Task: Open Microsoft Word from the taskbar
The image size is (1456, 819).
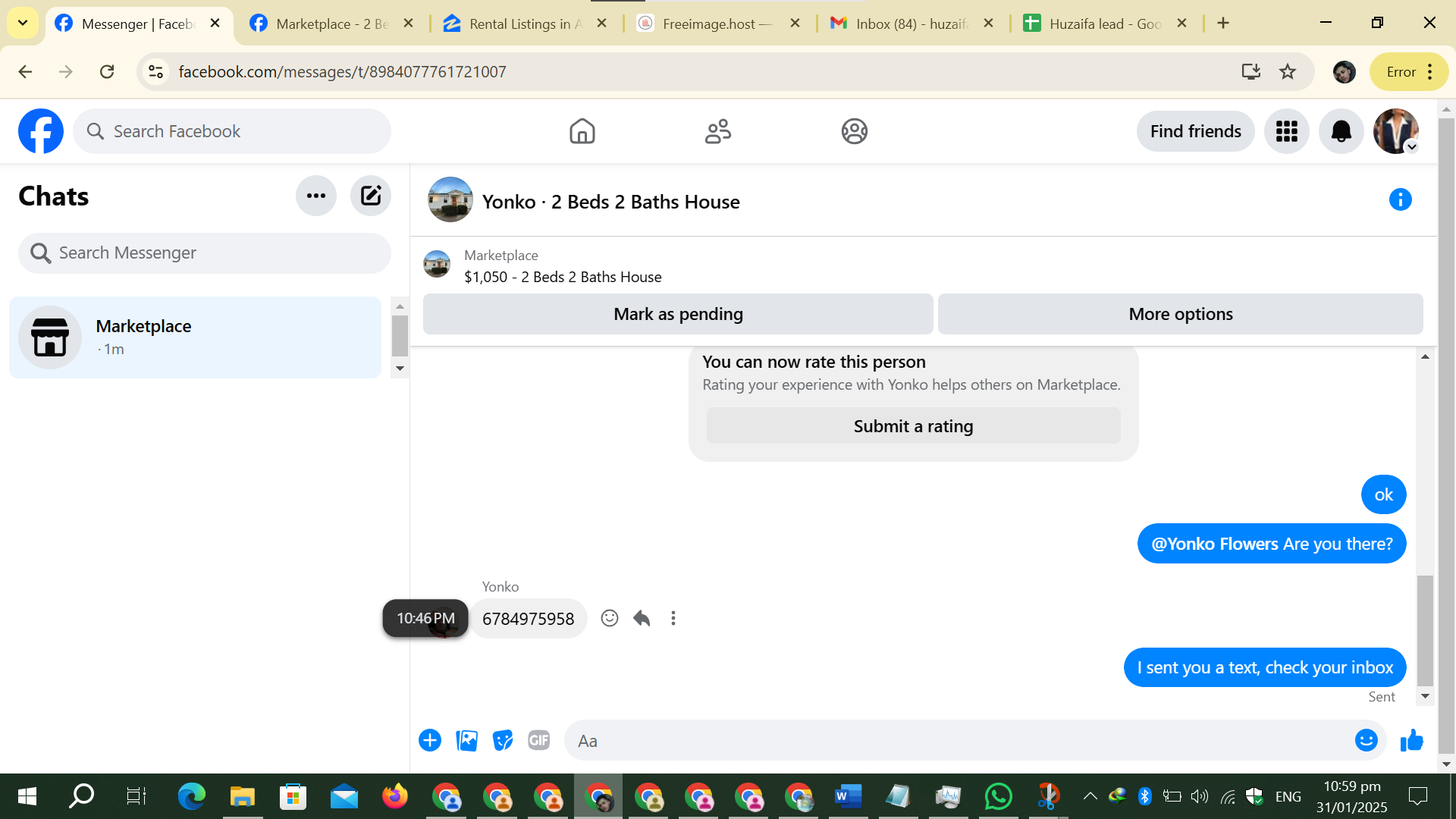Action: pos(848,796)
